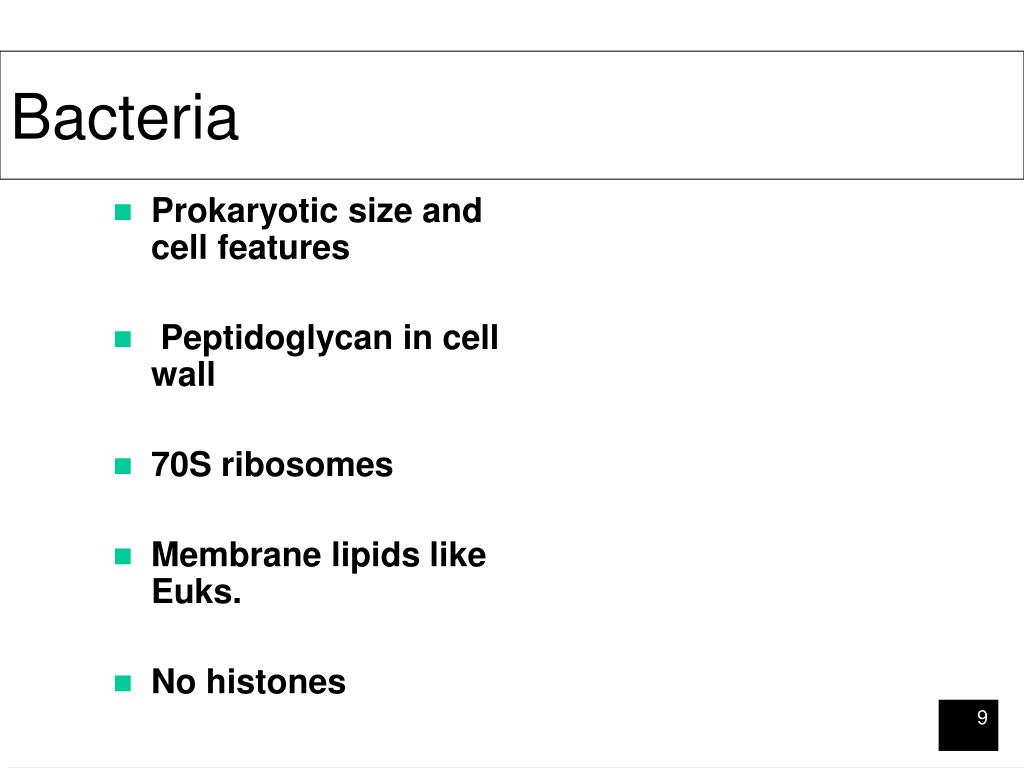Click the word Membrane
This screenshot has height=768, width=1024.
pos(236,555)
